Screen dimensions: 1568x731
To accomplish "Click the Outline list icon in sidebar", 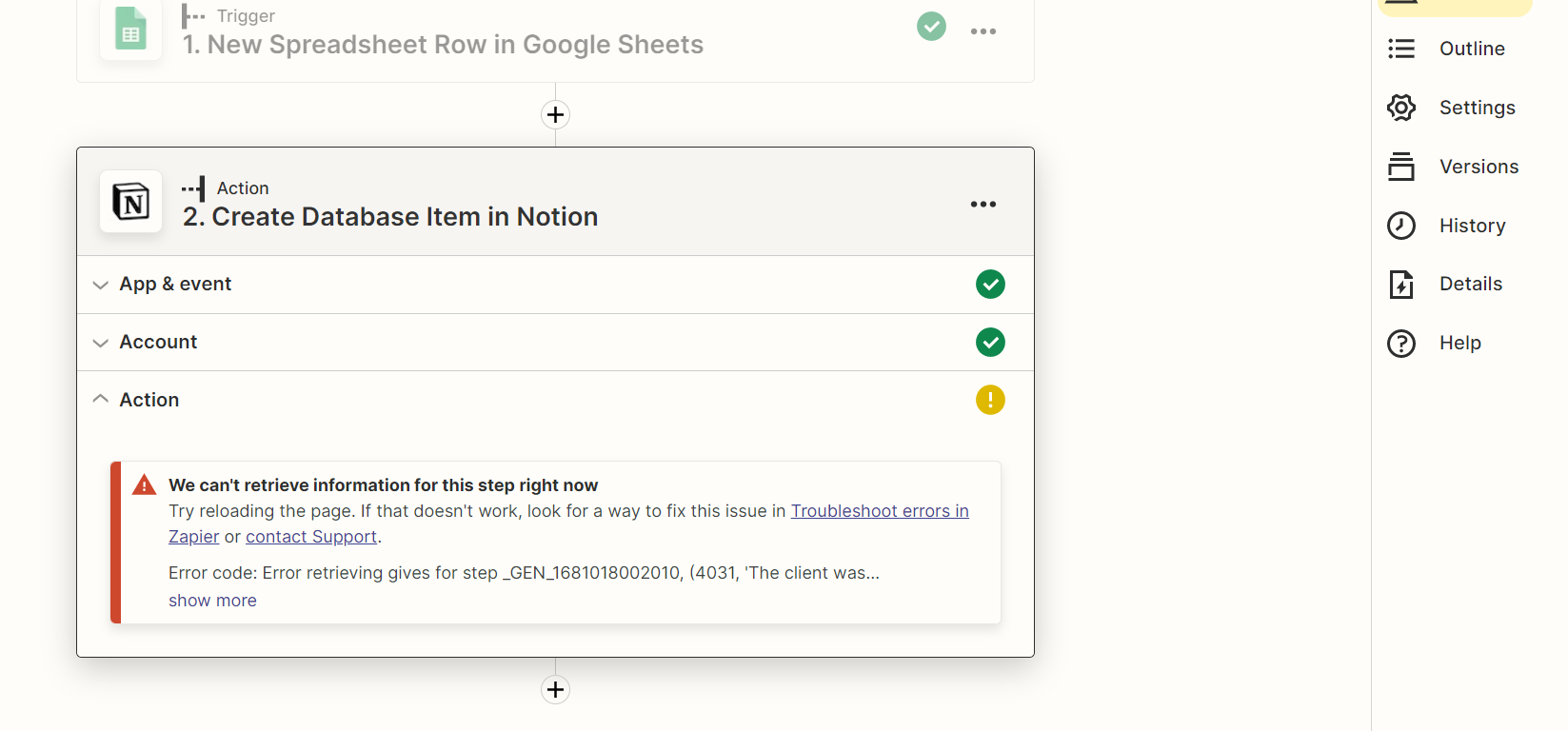I will [1401, 49].
